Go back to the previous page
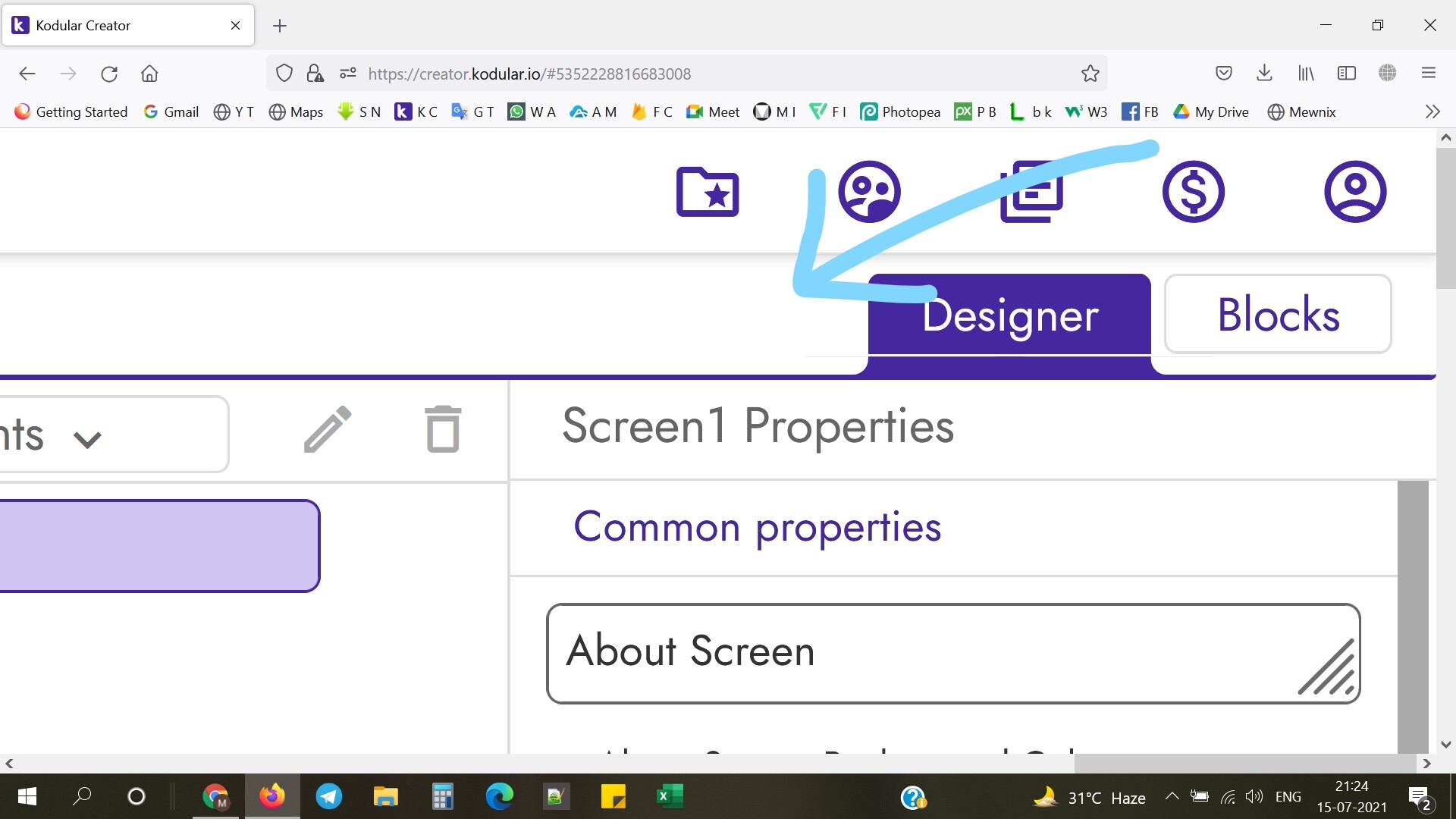 [x=27, y=74]
